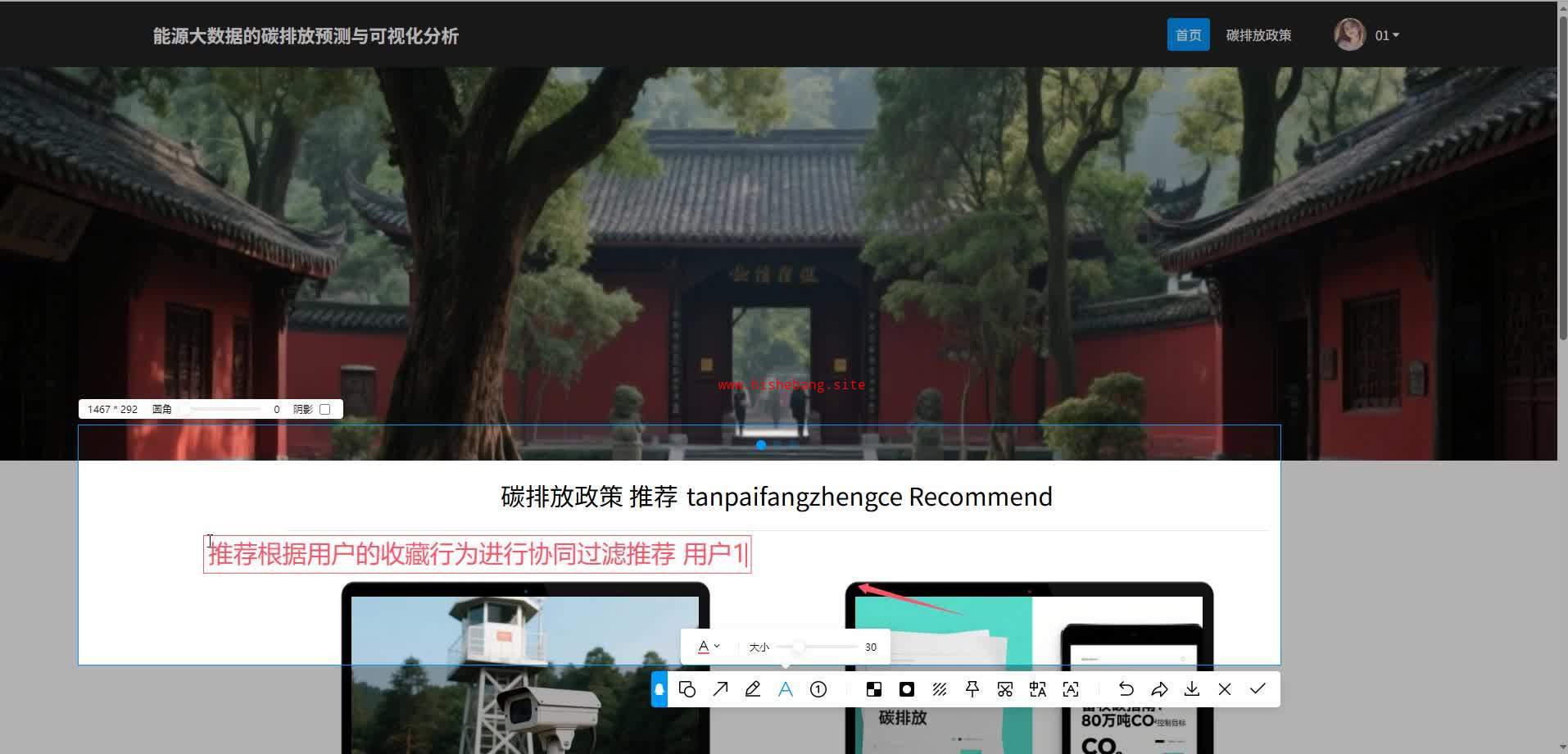Click the QQ penguin icon on screenshot toolbar
This screenshot has height=754, width=1568.
[x=659, y=689]
